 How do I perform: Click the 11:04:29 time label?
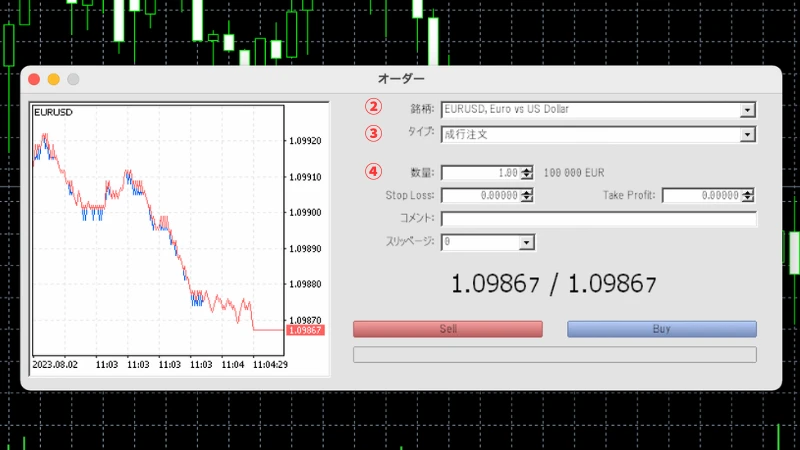[270, 365]
